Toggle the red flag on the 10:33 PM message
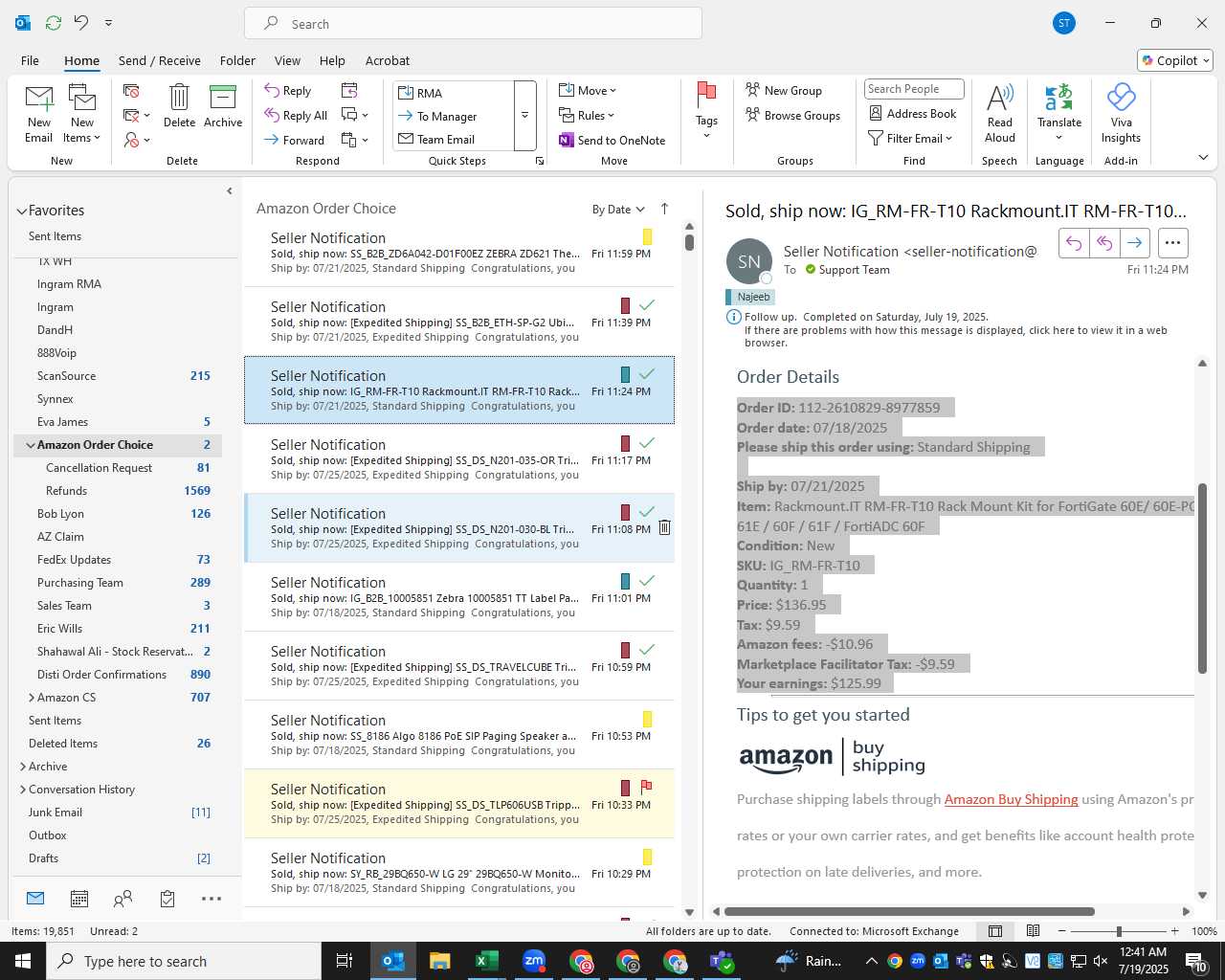The image size is (1225, 980). pos(647,787)
